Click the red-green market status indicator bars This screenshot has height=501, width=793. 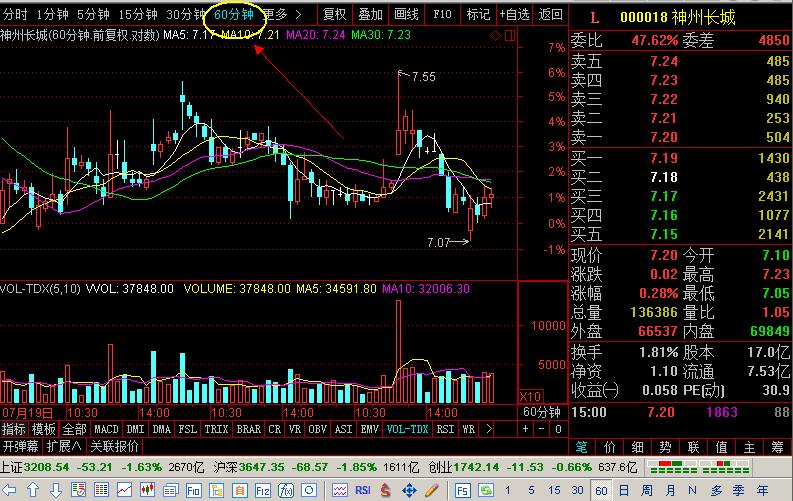(698, 467)
